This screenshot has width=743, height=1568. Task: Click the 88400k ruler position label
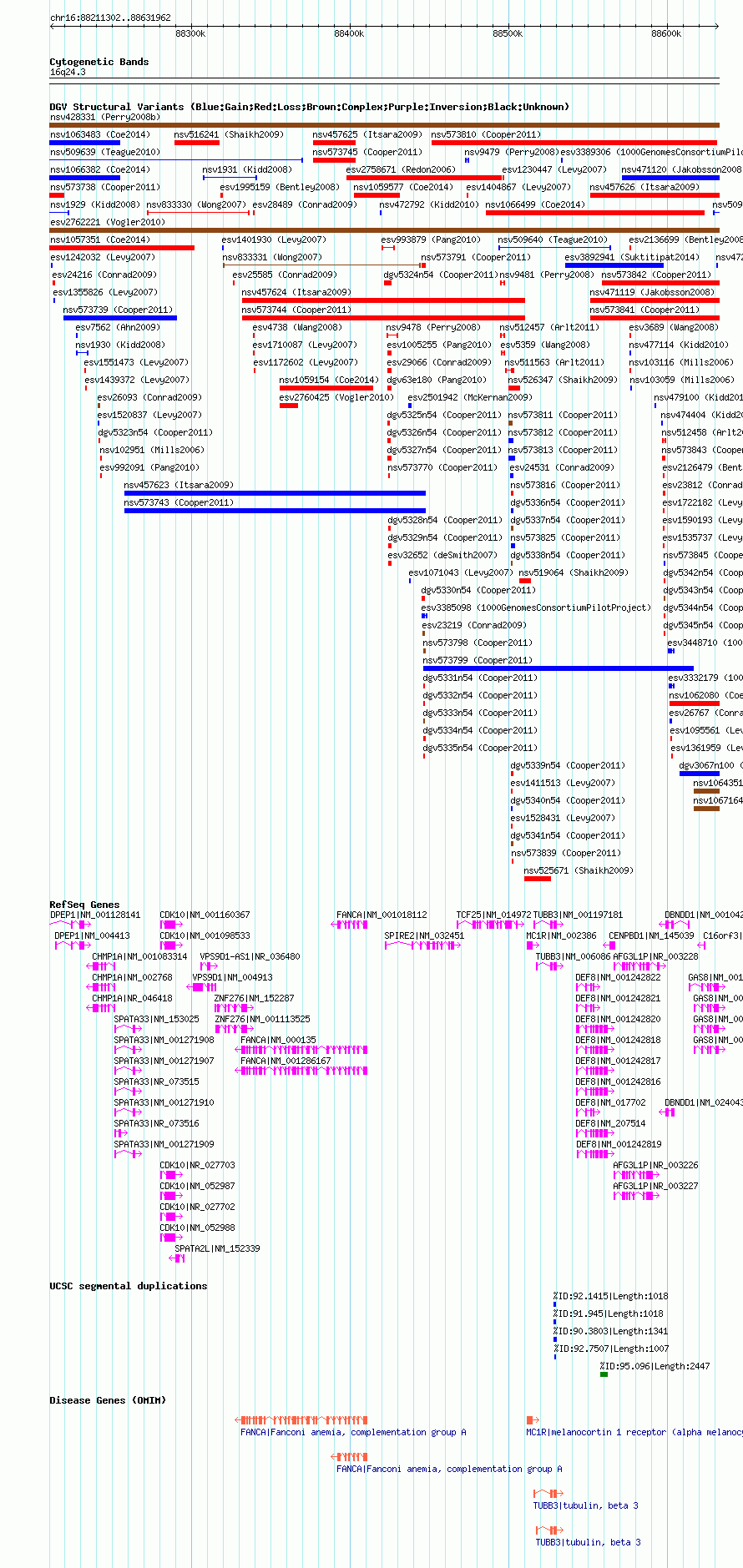coord(349,33)
